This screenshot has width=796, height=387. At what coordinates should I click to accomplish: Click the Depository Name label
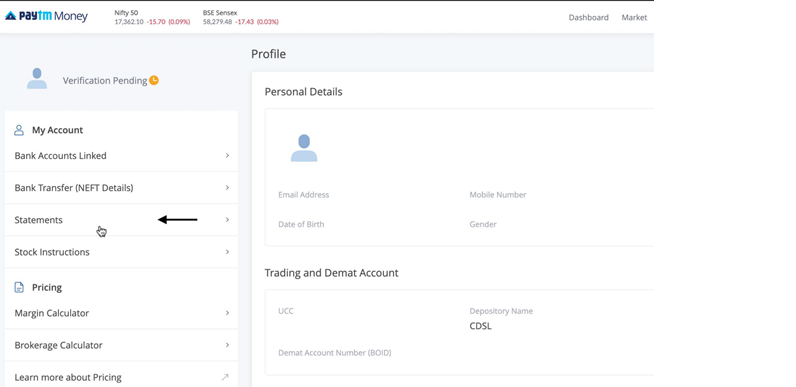(501, 311)
